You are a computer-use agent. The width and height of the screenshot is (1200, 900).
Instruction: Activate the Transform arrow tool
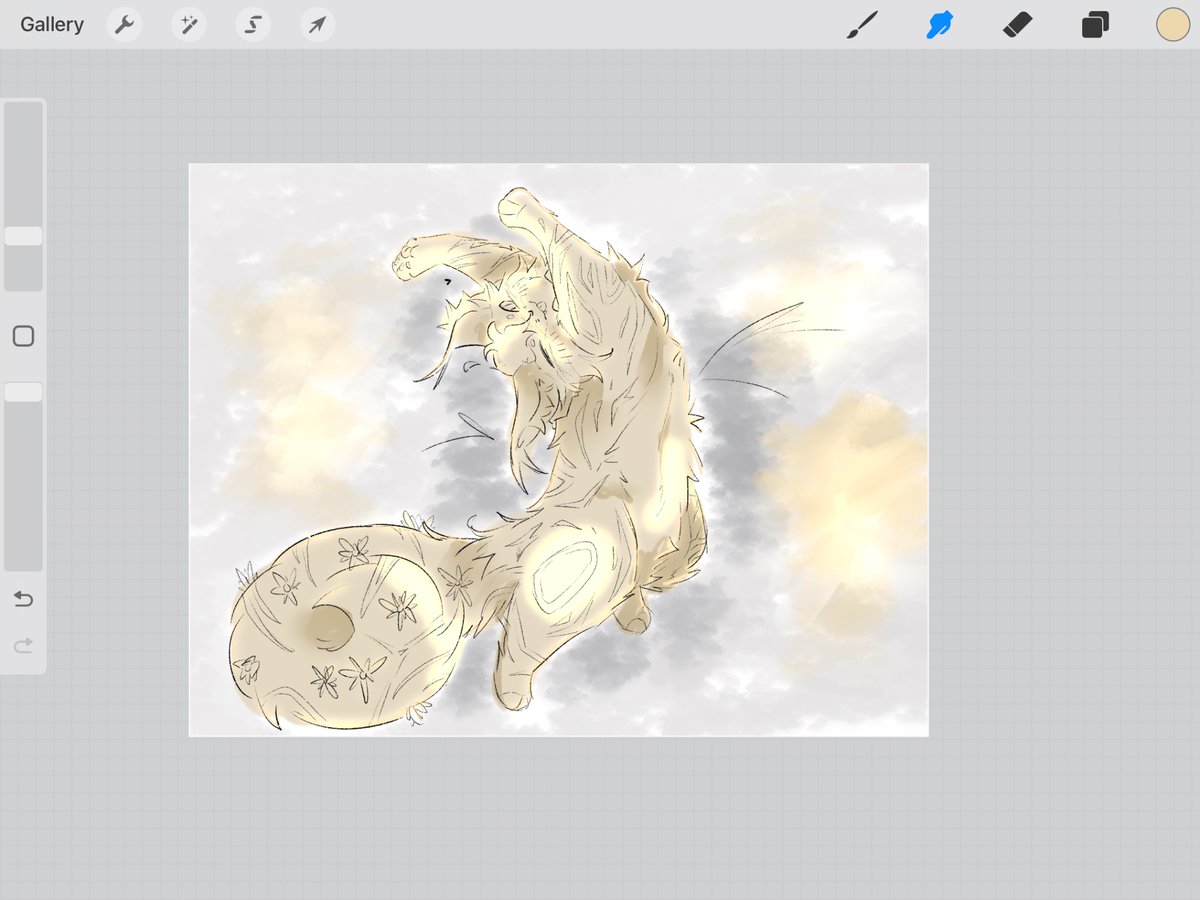click(x=317, y=25)
